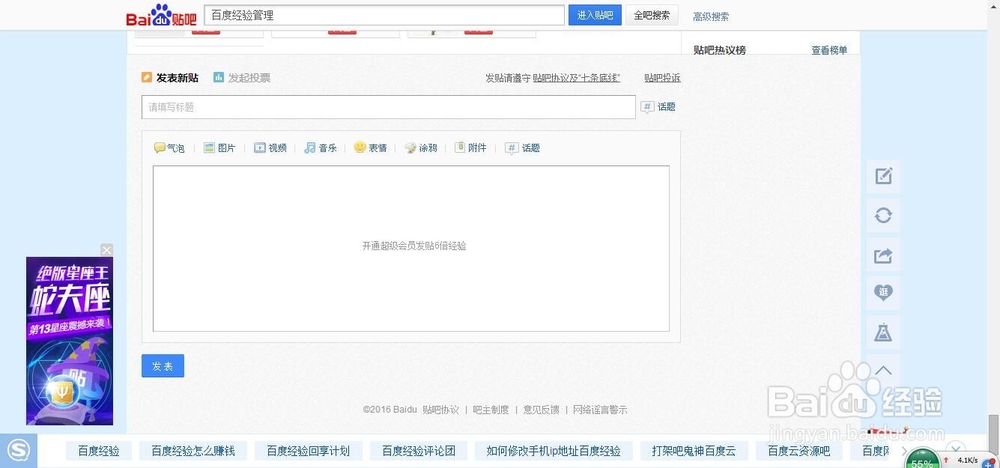Open the 贴吧投诉 link
The image size is (1000, 468).
click(662, 78)
